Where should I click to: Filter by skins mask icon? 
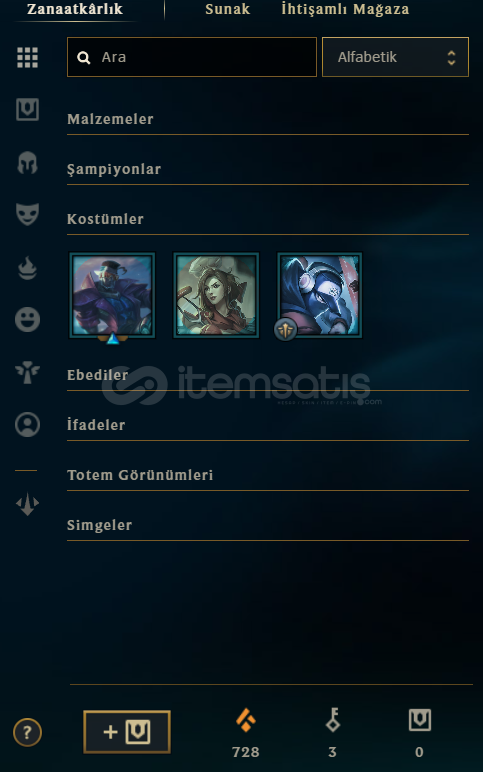pos(28,215)
